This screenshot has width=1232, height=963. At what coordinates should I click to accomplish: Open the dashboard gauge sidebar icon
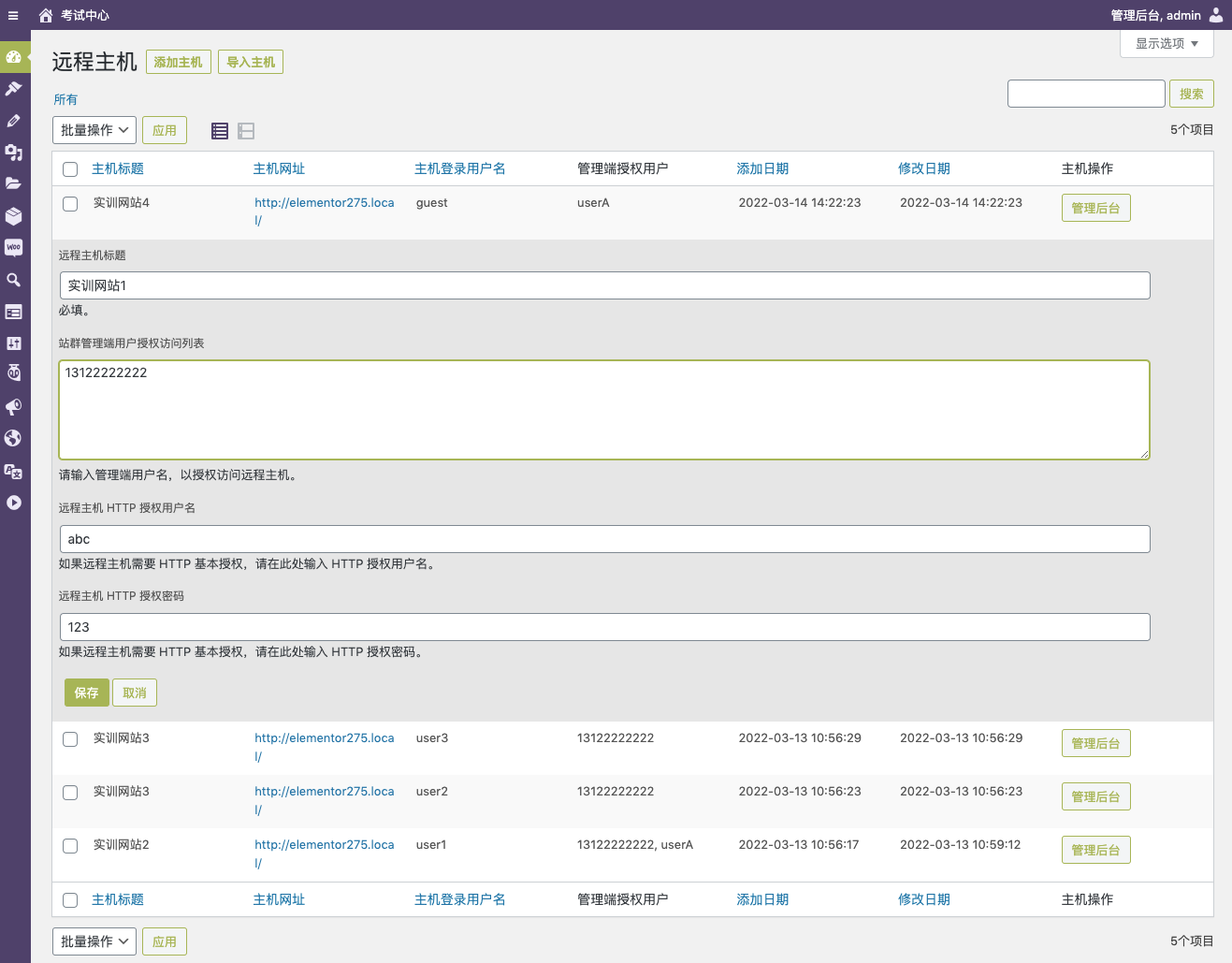13,57
